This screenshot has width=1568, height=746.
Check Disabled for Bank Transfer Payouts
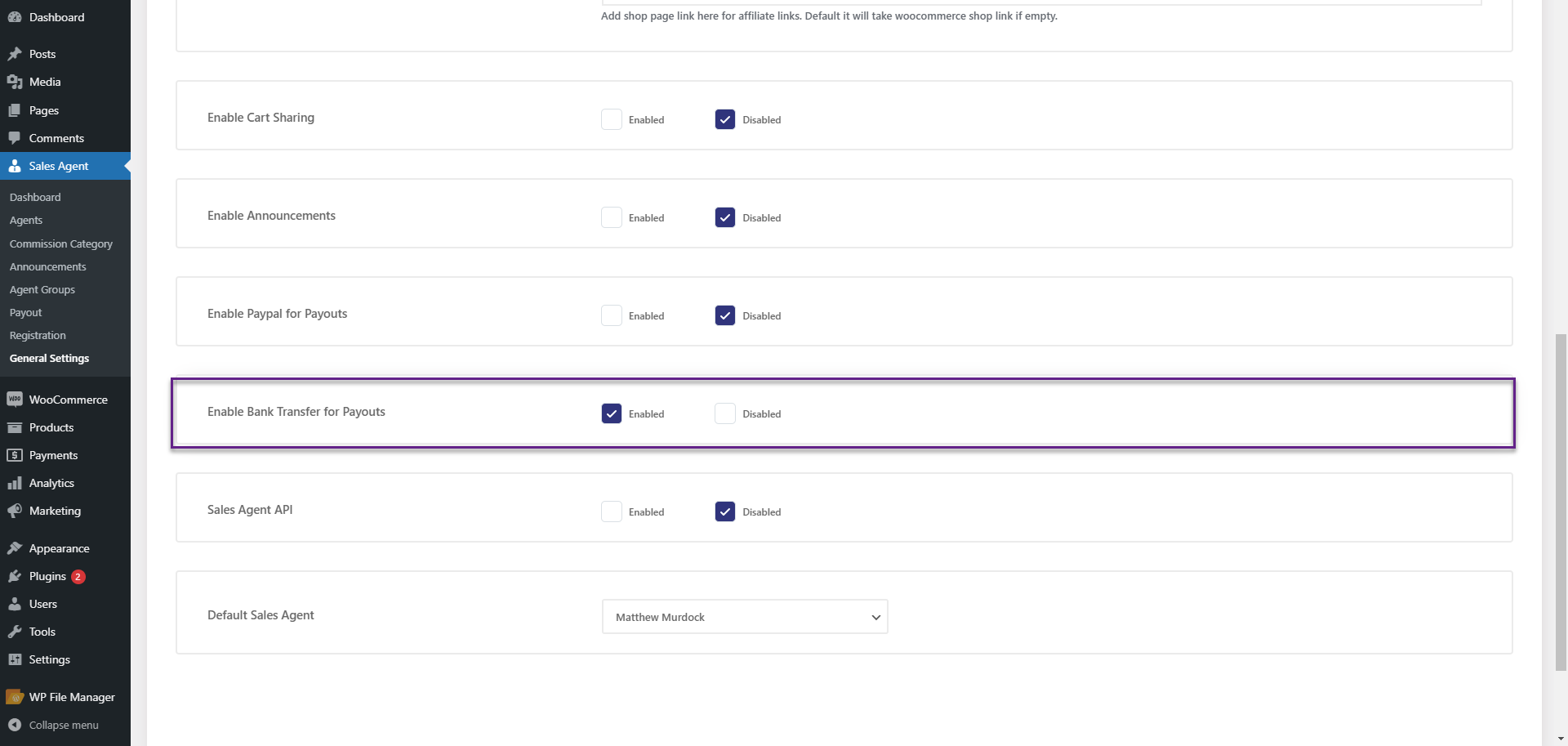pyautogui.click(x=725, y=413)
